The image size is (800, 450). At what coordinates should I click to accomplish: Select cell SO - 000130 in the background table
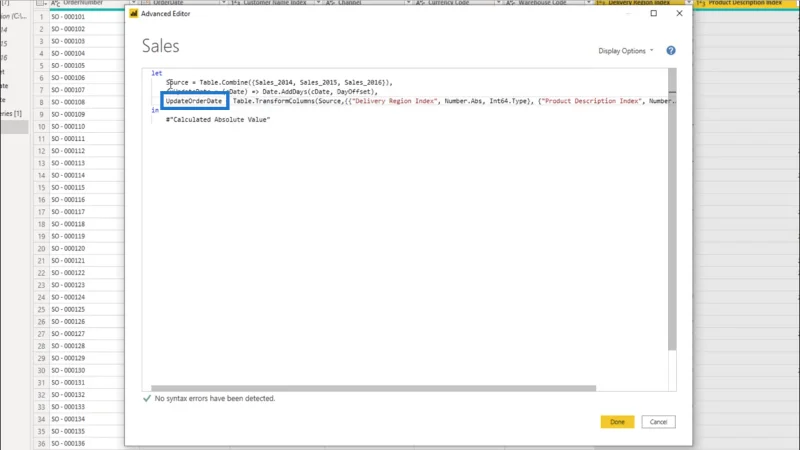click(x=87, y=370)
